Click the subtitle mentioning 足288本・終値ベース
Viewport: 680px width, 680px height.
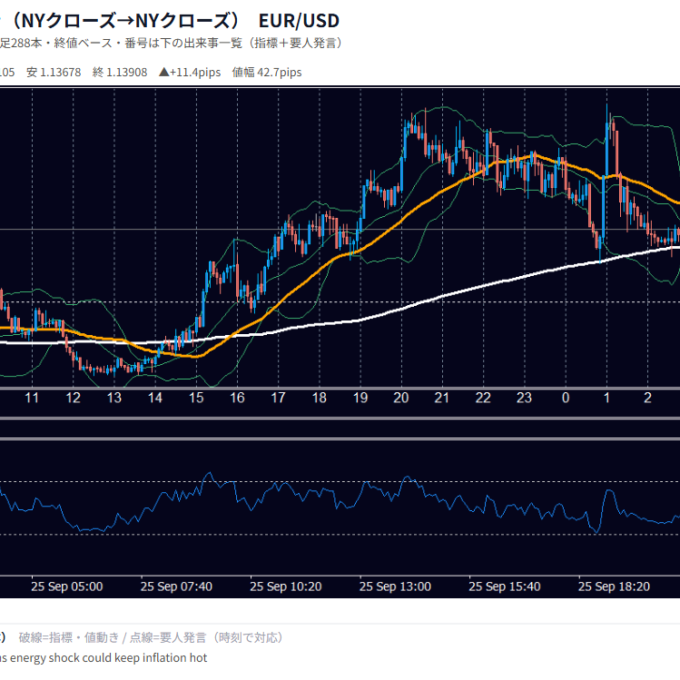[x=172, y=43]
